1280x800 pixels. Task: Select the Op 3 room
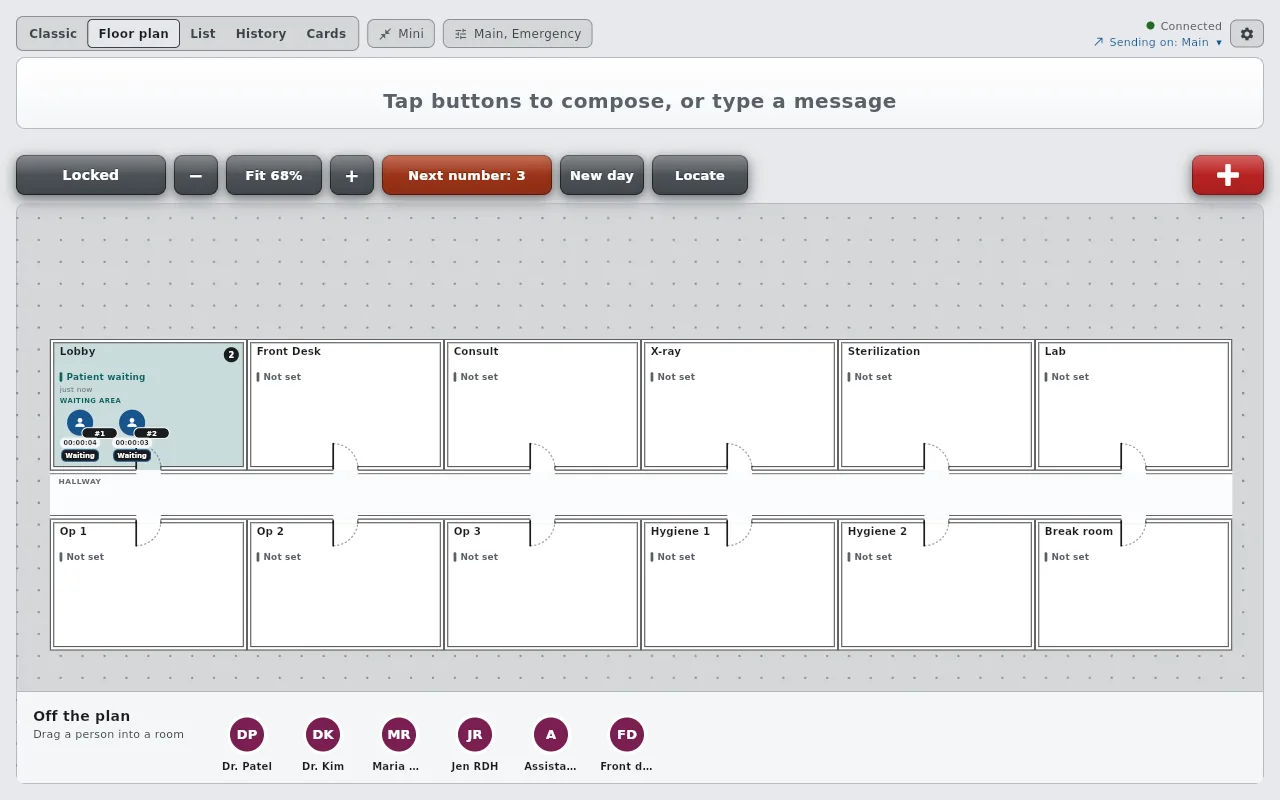(542, 585)
